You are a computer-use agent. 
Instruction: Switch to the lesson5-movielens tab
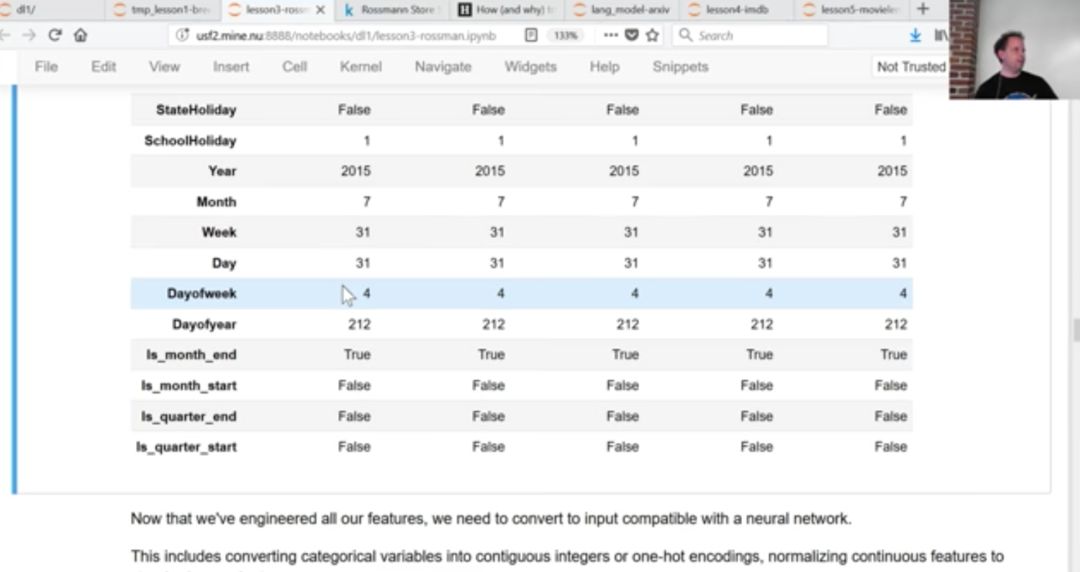point(852,10)
